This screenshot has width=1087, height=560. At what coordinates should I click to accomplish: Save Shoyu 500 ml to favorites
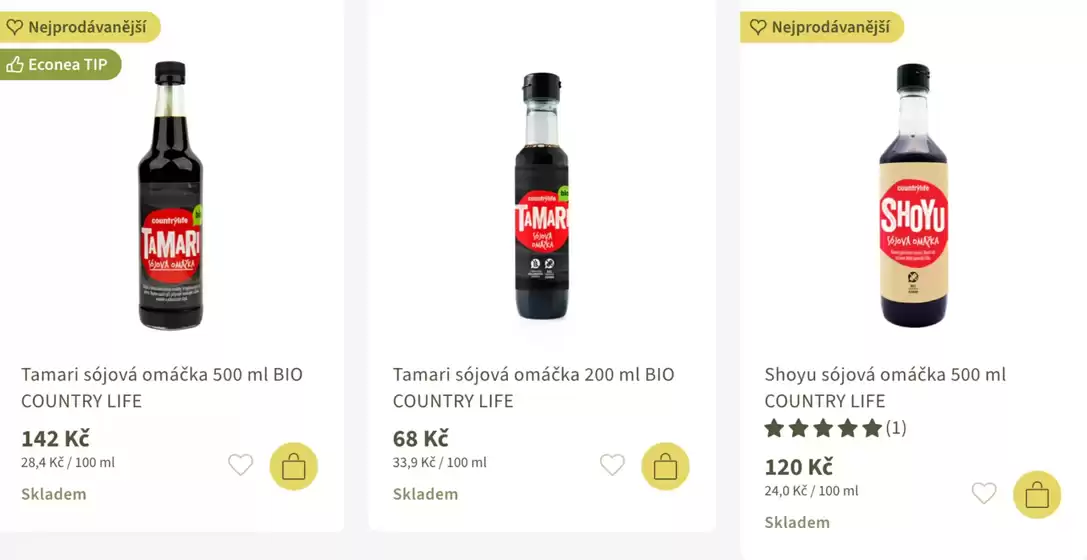pos(984,493)
